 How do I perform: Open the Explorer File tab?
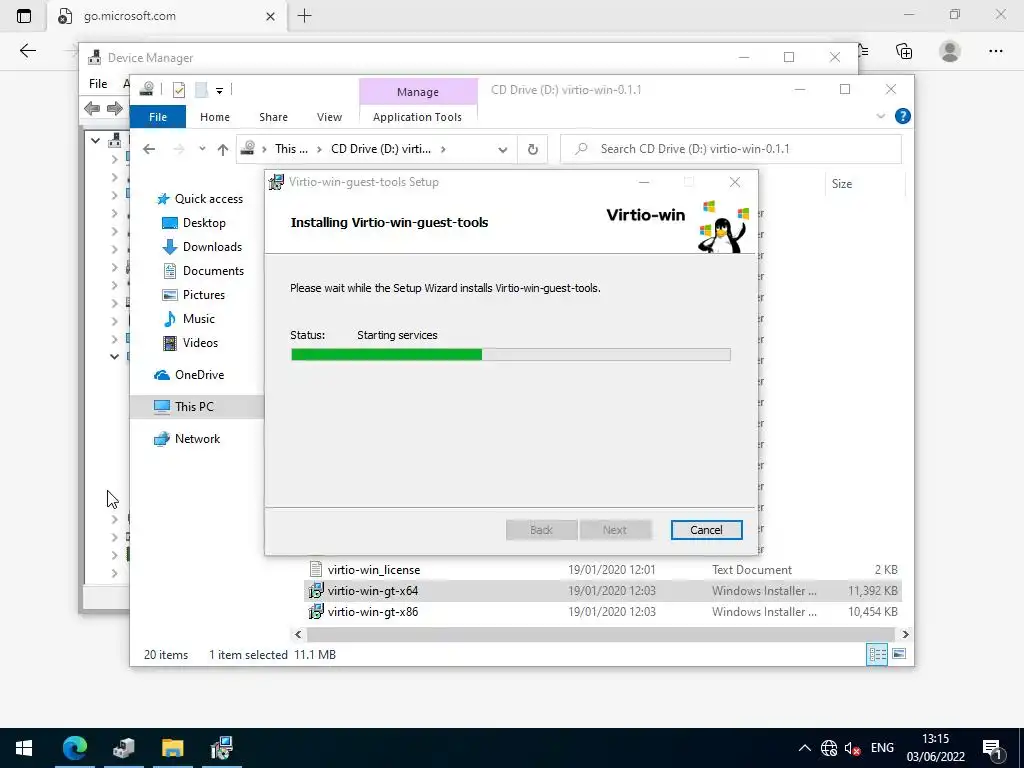158,117
